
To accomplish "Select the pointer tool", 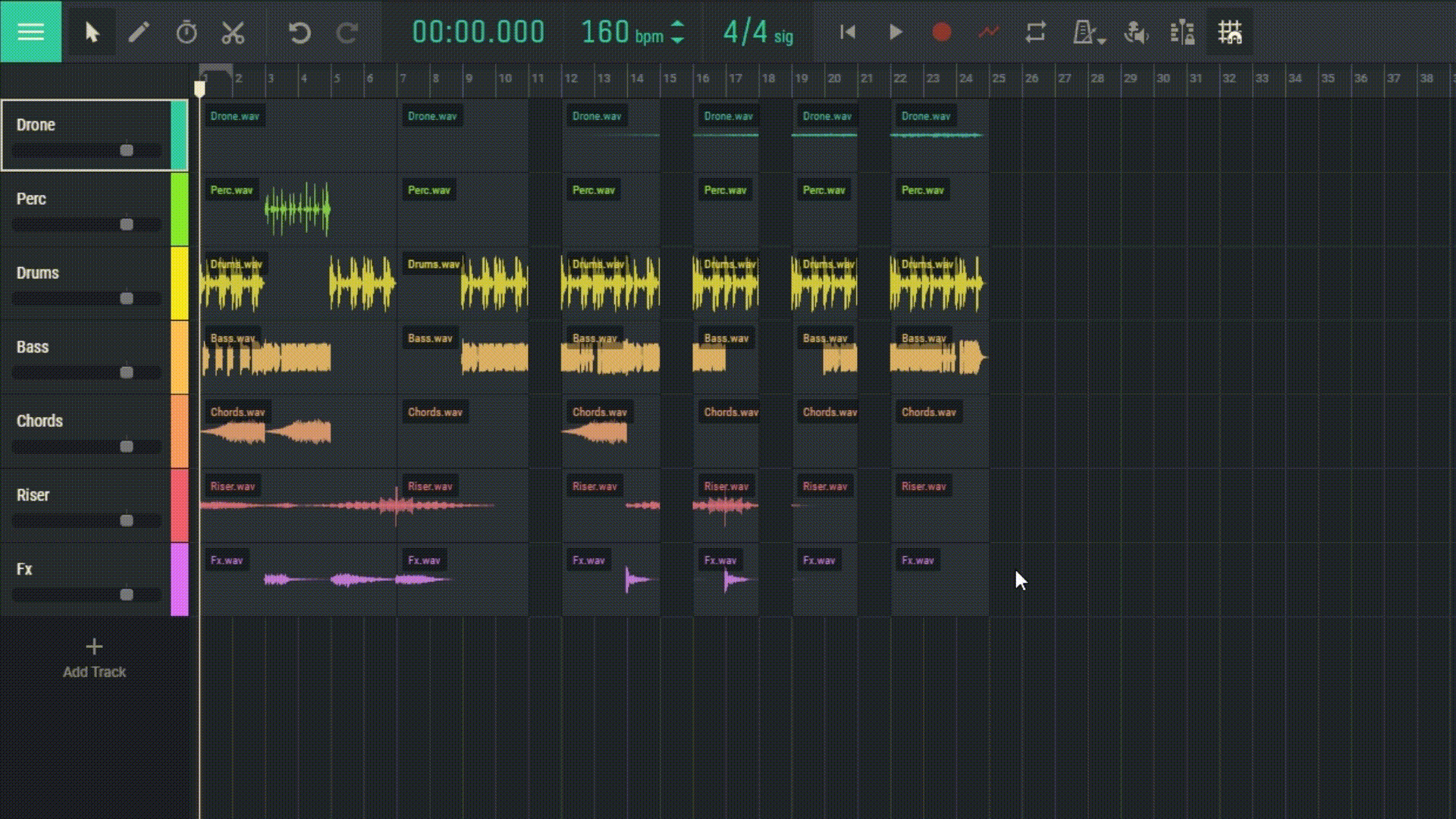I will tap(92, 33).
